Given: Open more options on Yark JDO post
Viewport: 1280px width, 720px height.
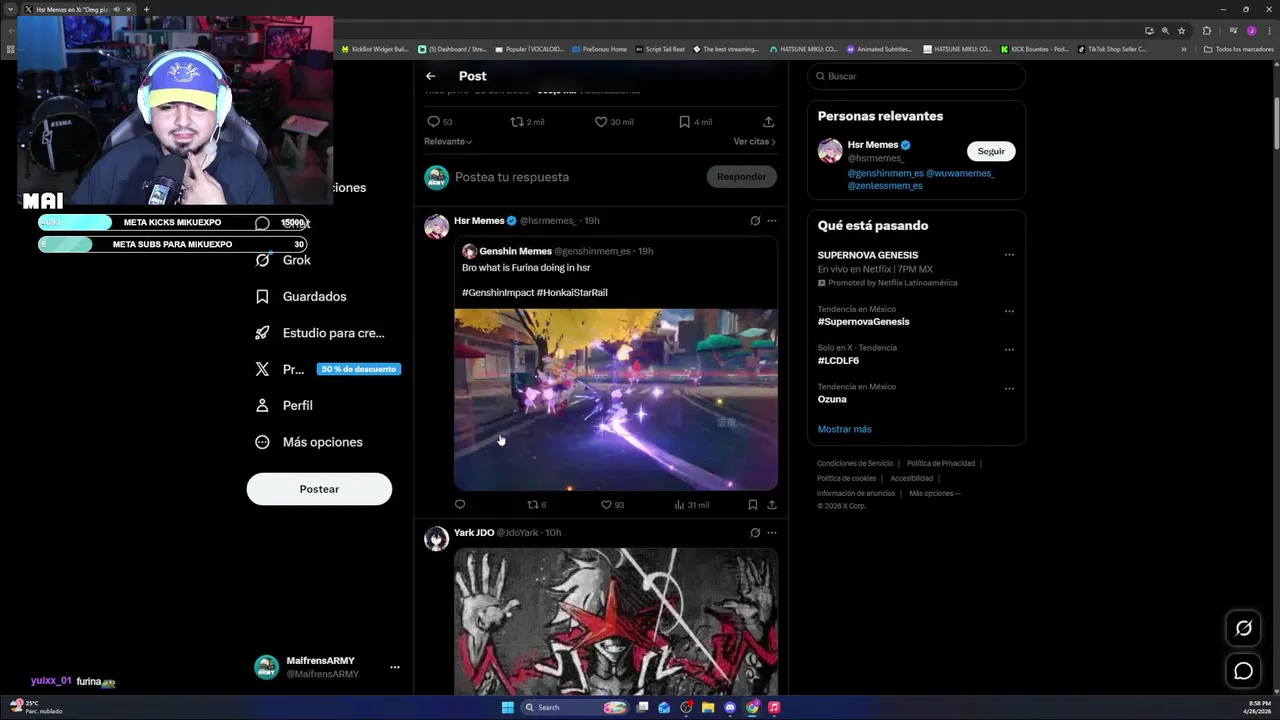Looking at the screenshot, I should click(771, 533).
